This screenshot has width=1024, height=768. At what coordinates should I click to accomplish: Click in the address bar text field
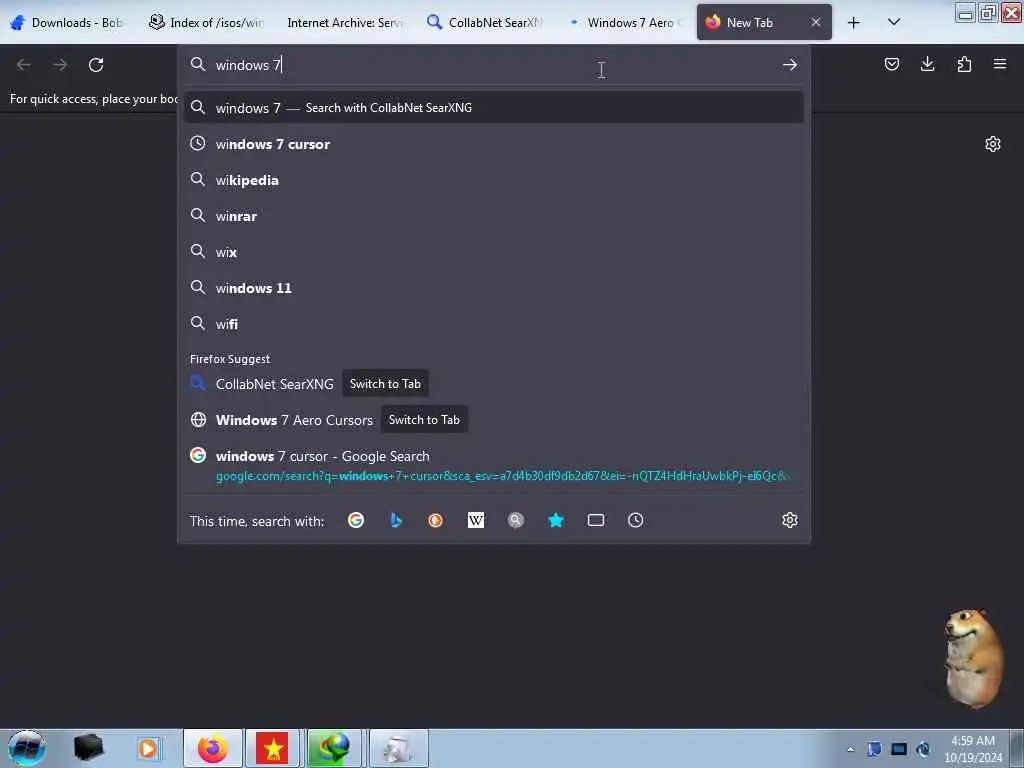coord(494,65)
